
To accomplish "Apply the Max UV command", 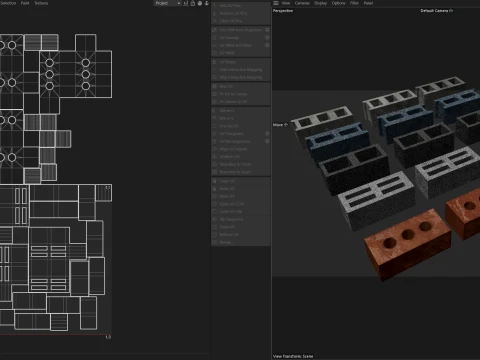I will tap(241, 86).
